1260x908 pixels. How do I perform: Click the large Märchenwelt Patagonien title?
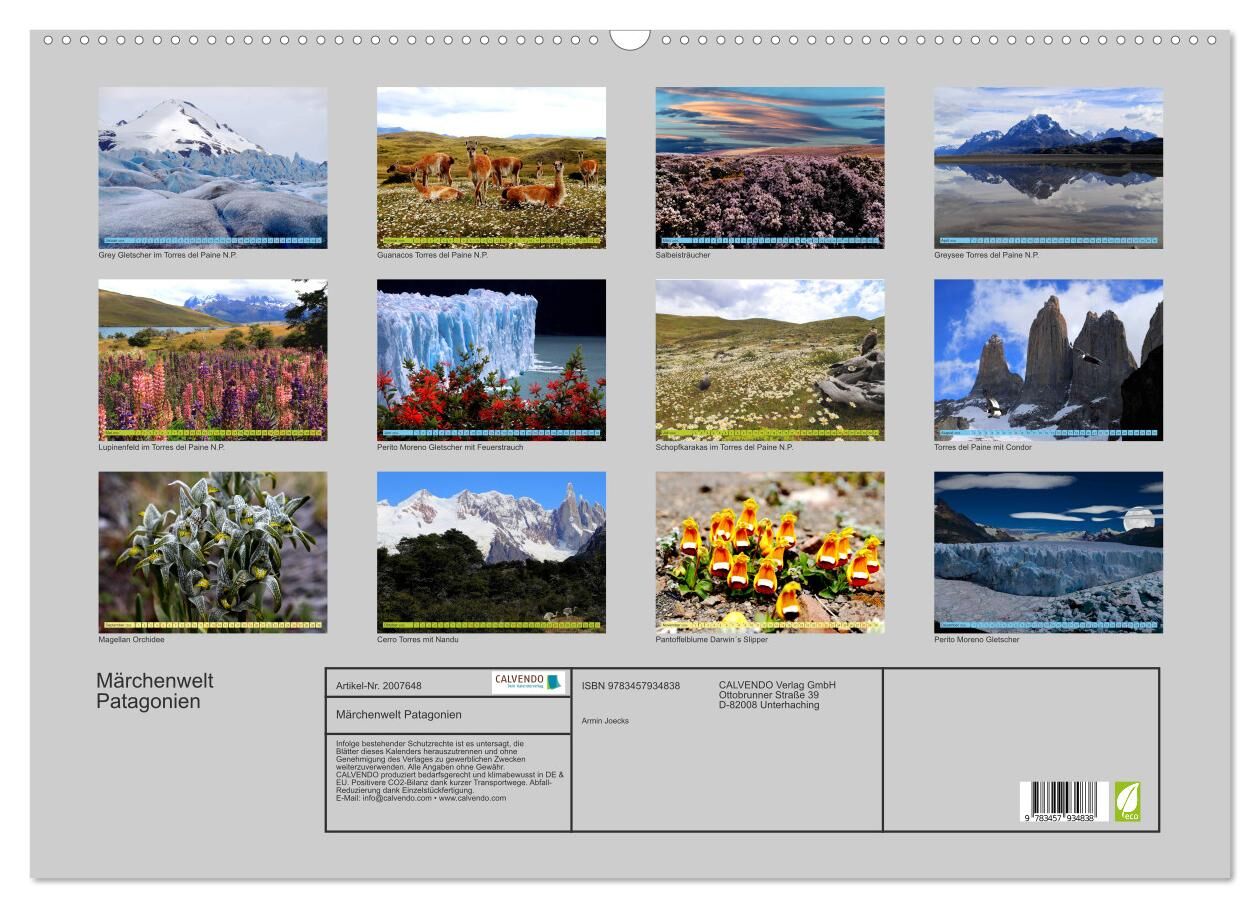click(155, 691)
